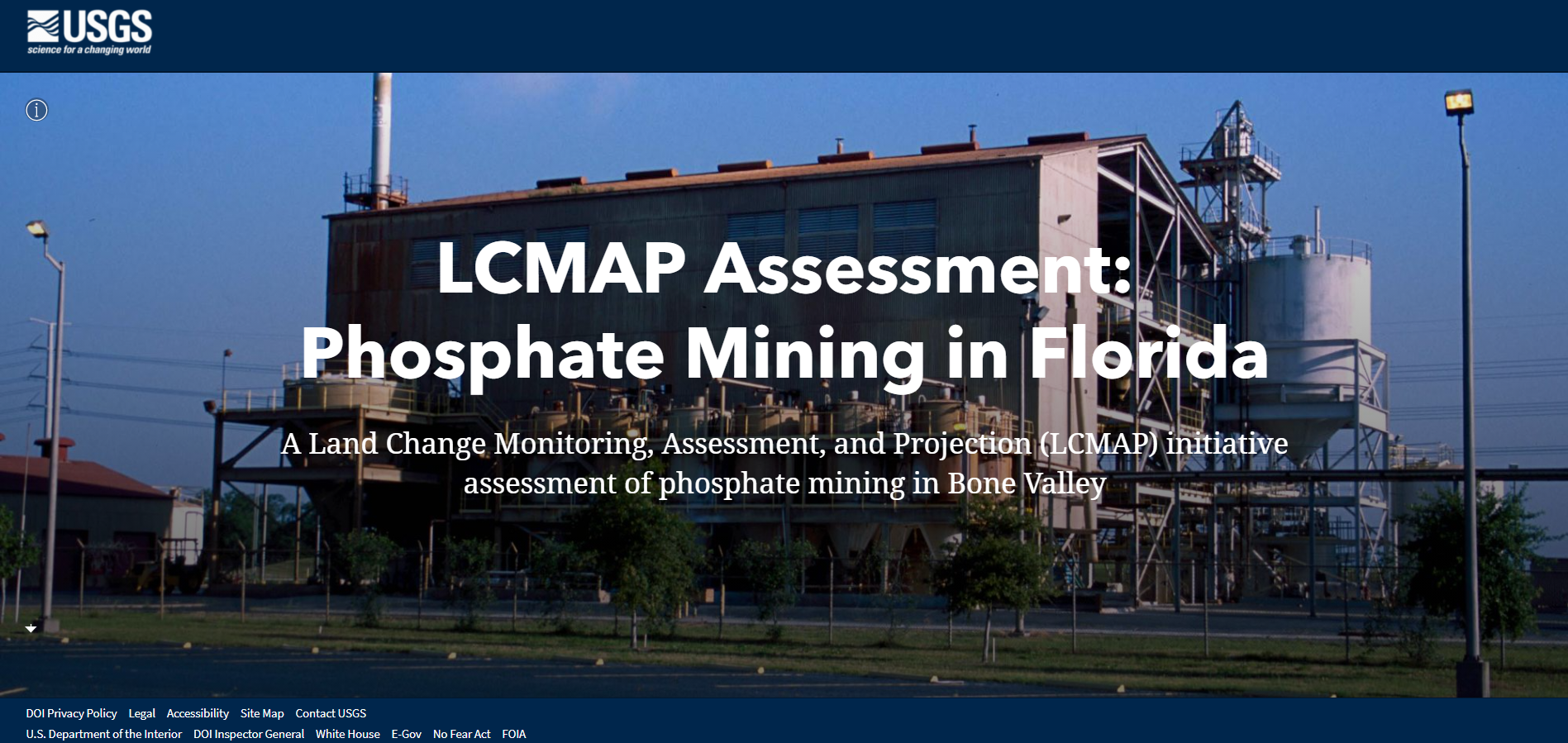
Task: Go to the Accessibility page link
Action: coord(198,713)
